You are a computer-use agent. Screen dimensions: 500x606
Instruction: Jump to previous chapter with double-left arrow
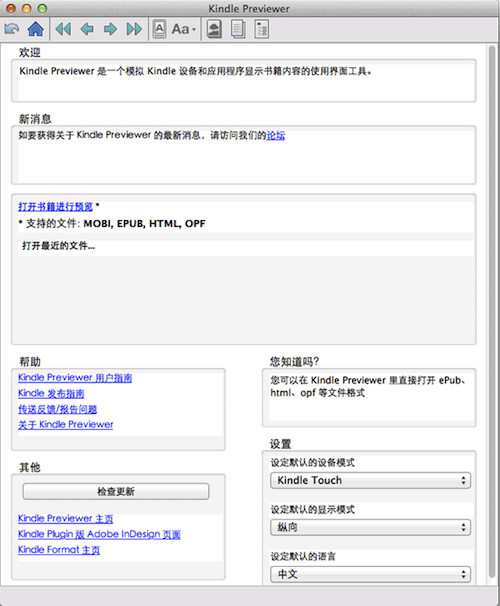(63, 29)
